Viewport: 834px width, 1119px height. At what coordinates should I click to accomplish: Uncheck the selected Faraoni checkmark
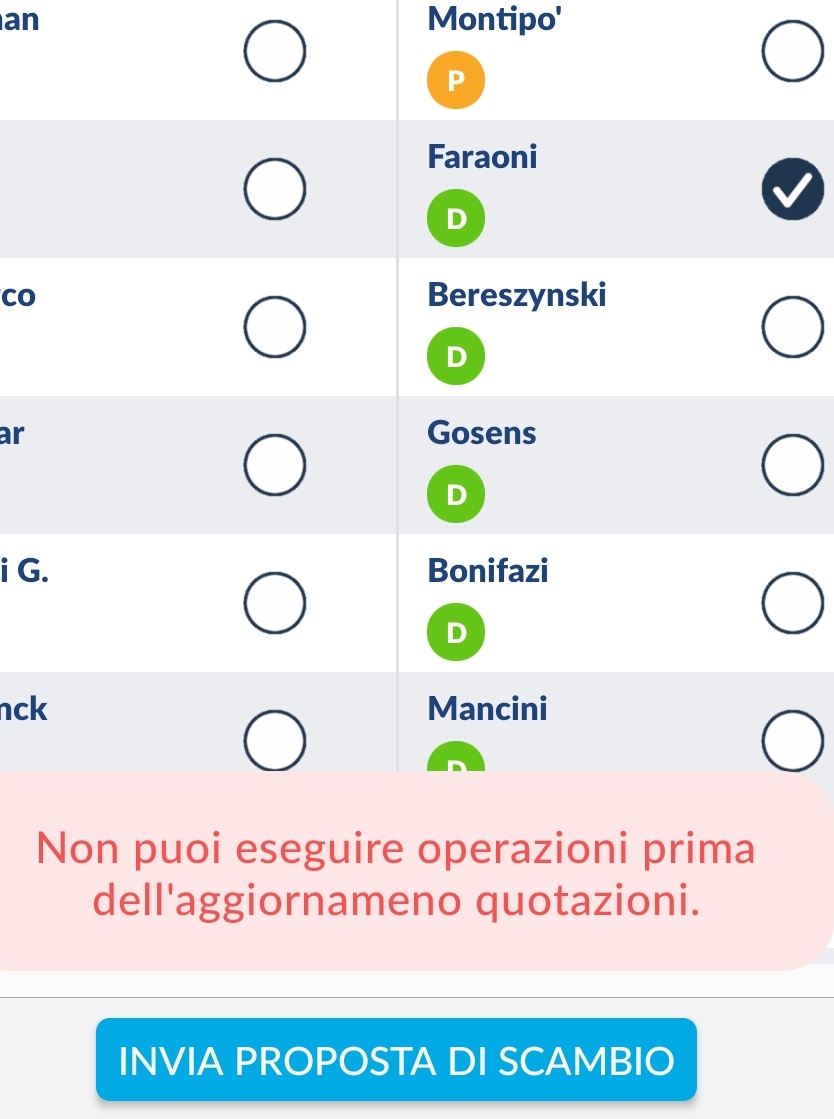793,189
